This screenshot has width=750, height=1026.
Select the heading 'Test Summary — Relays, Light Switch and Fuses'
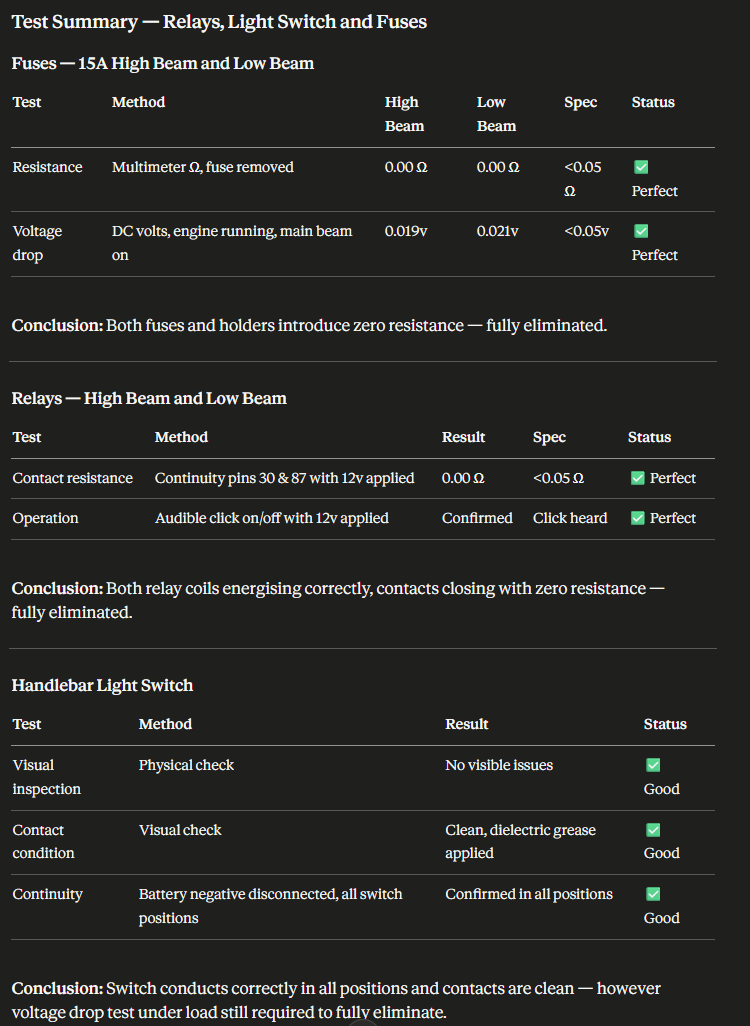click(x=219, y=22)
